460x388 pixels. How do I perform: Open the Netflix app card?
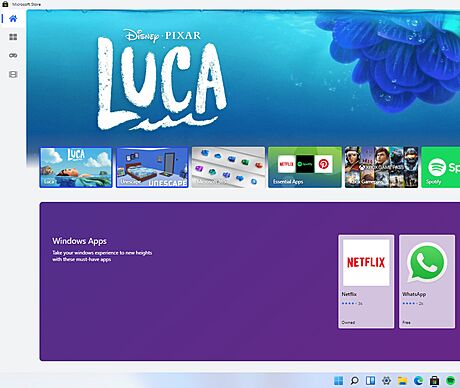click(366, 281)
